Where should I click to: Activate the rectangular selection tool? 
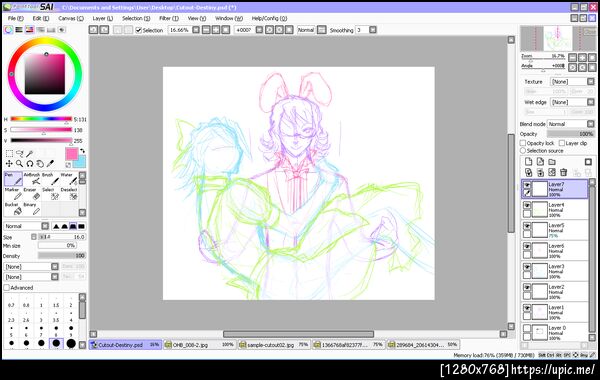coord(9,154)
